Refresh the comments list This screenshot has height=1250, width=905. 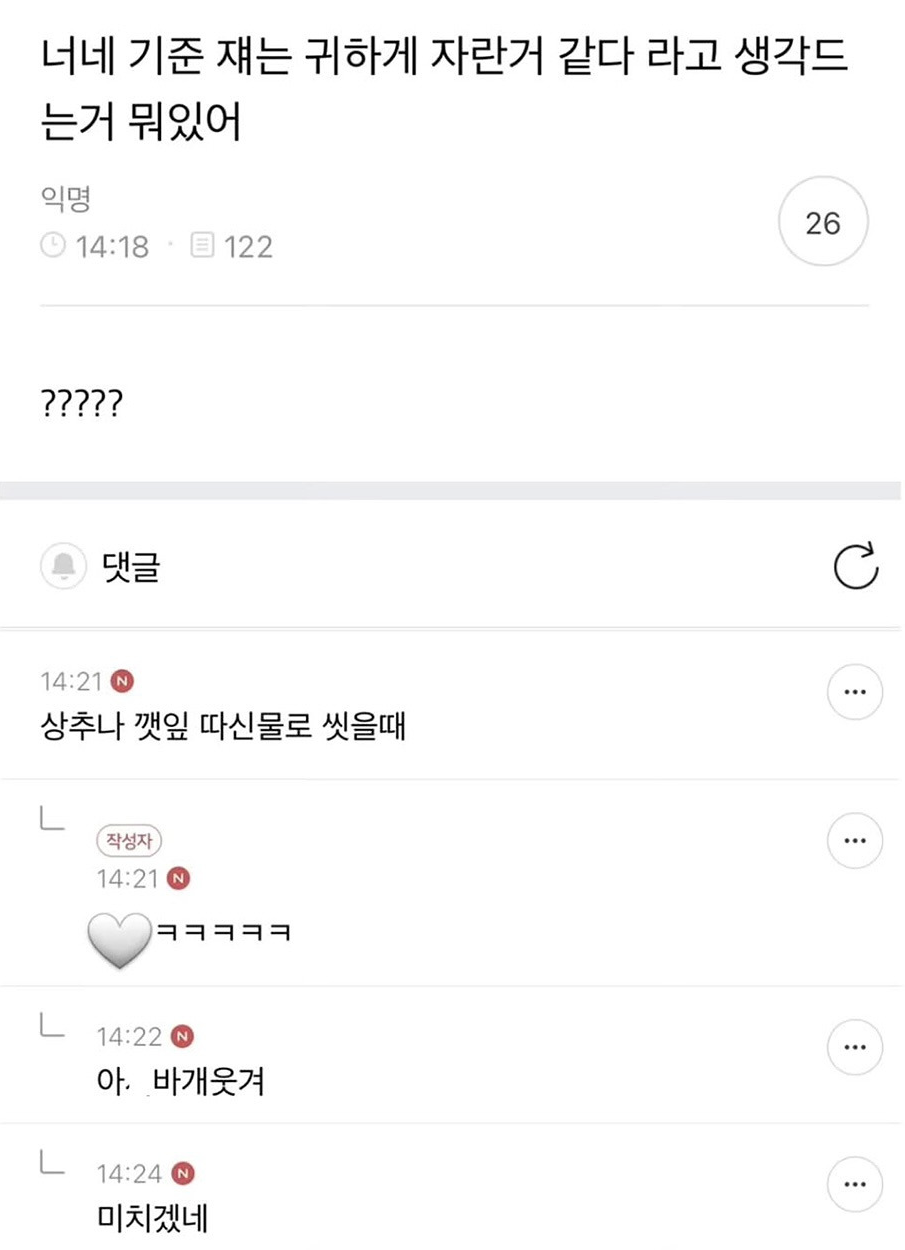(855, 566)
